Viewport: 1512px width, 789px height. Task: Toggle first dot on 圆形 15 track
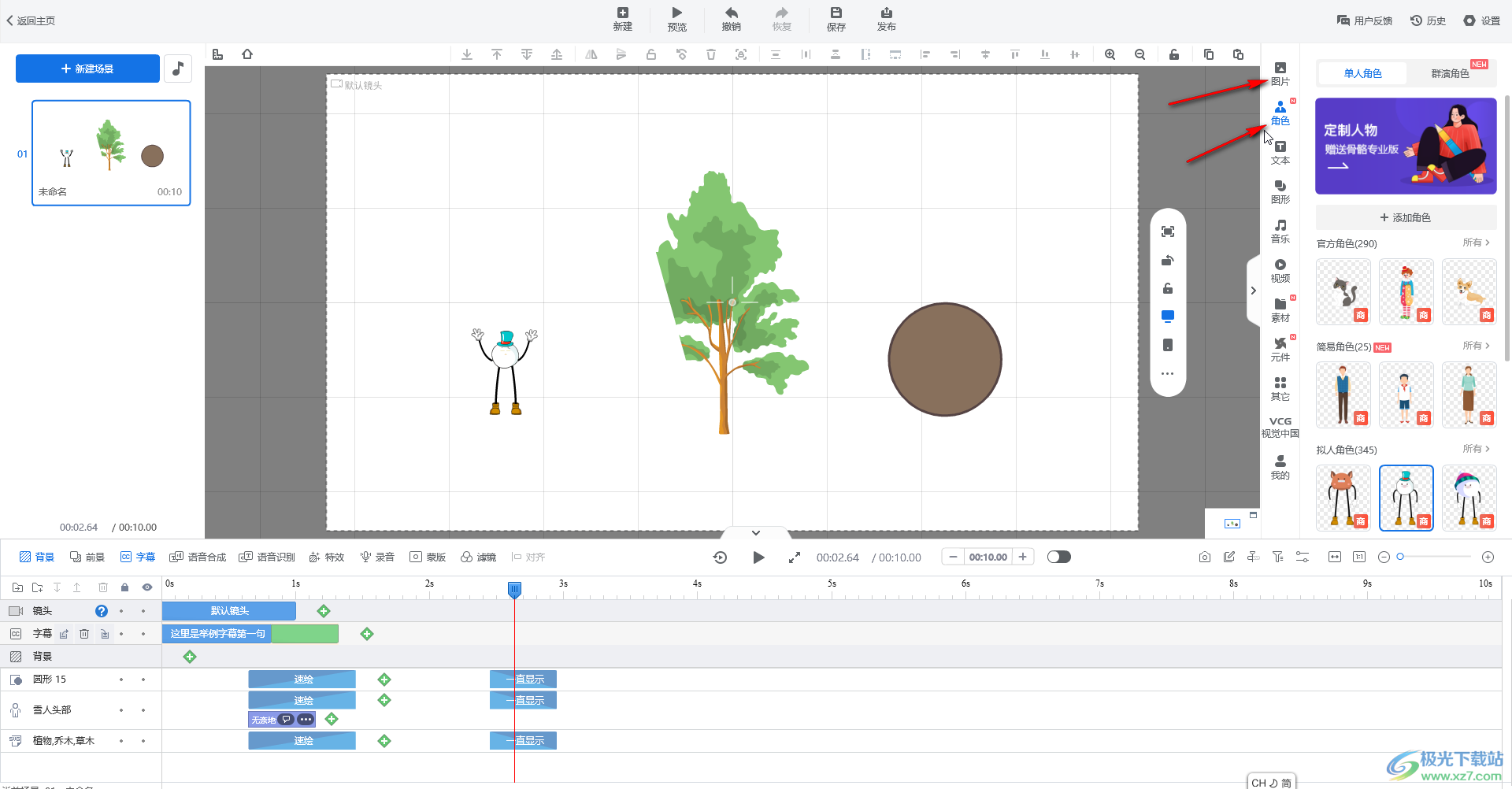coord(121,680)
